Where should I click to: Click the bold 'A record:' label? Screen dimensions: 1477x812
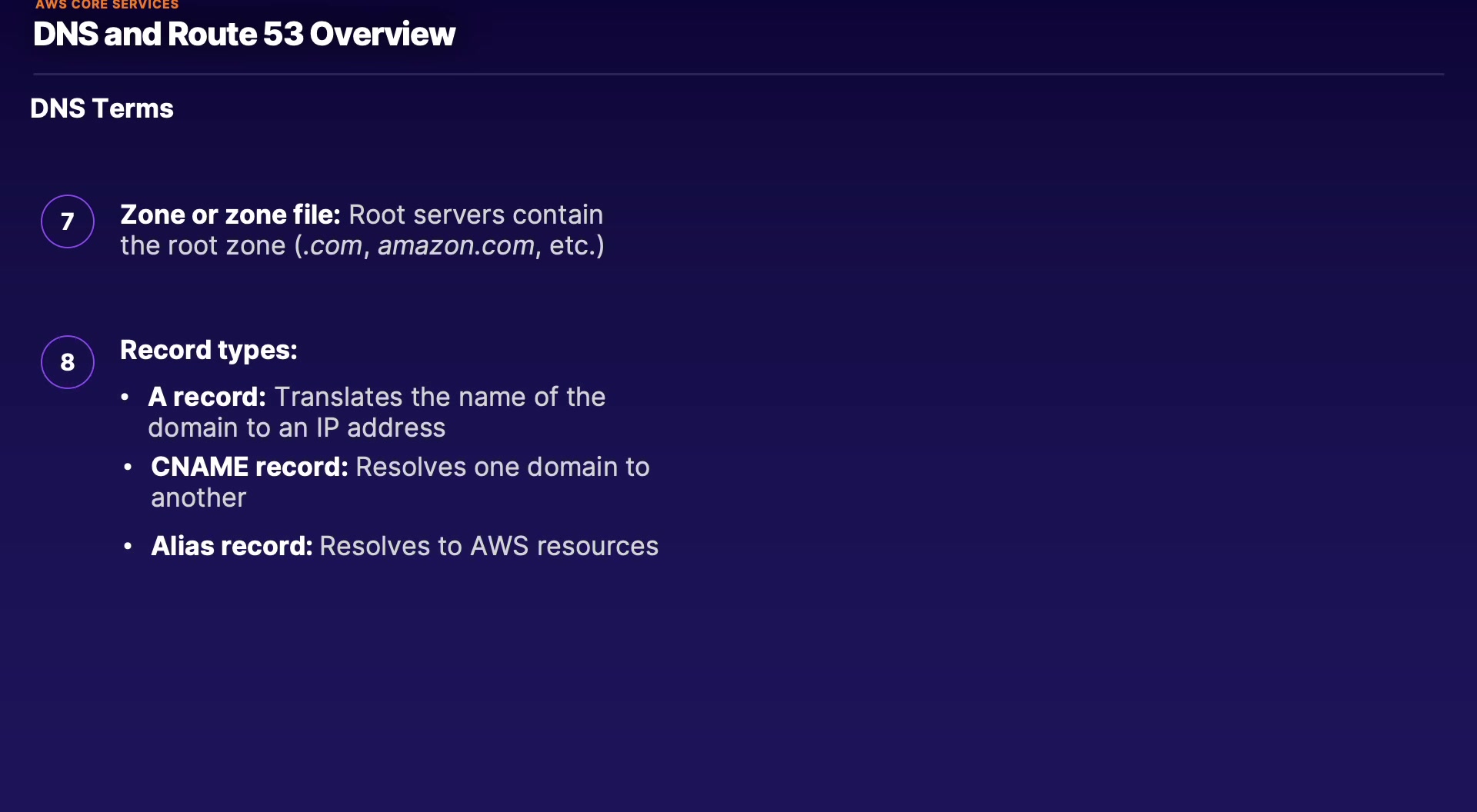coord(207,397)
